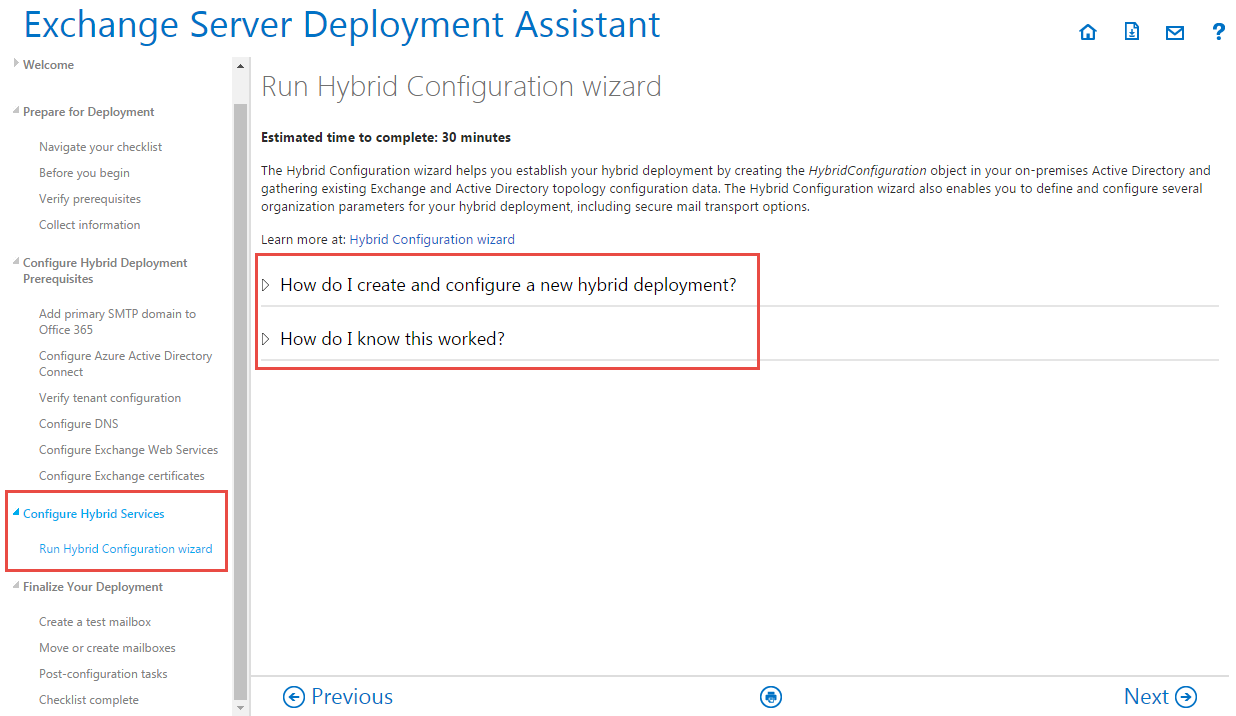The image size is (1236, 716).
Task: Collapse Configure Hybrid Deployment Prerequisites section
Action: pos(100,271)
